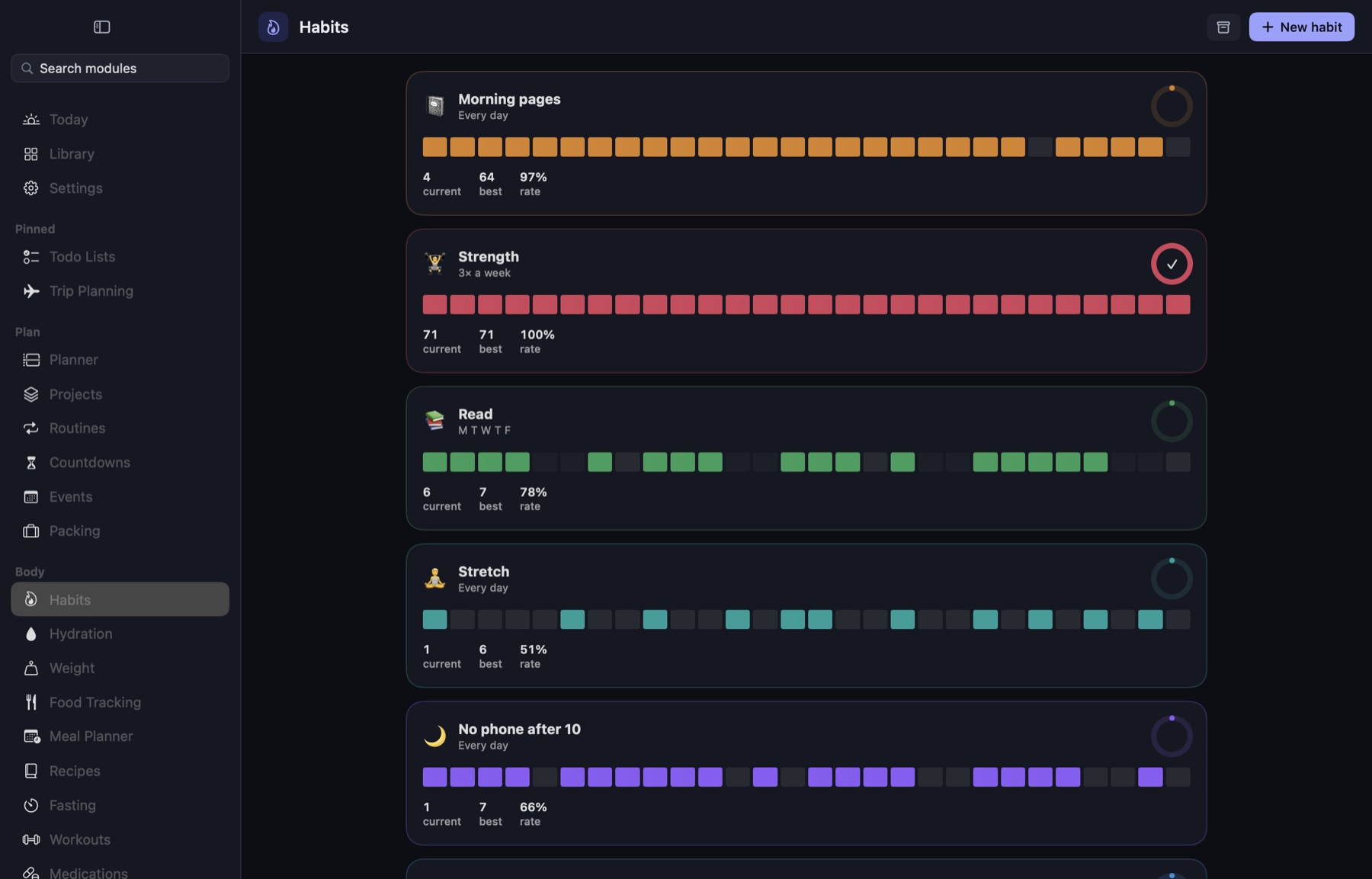Viewport: 1372px width, 879px height.
Task: Click the 71 current streak on Strength
Action: (430, 335)
